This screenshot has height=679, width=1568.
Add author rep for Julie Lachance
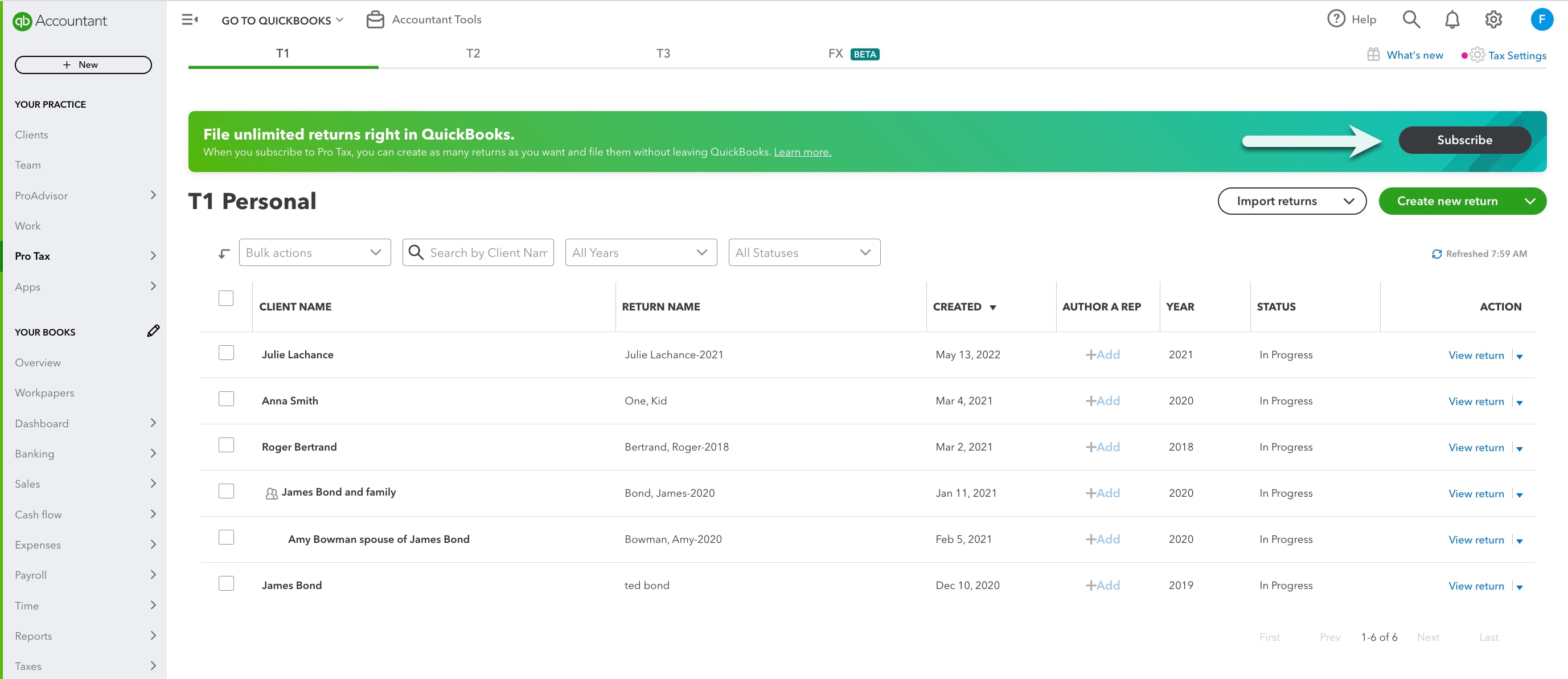1102,354
